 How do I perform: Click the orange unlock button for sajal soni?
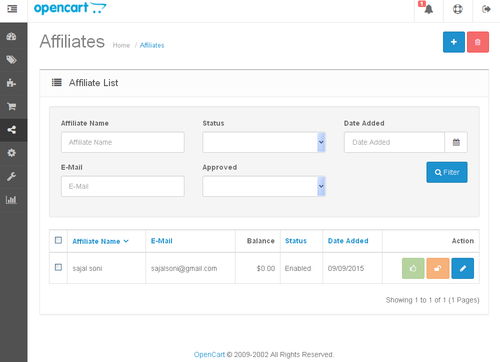[438, 268]
